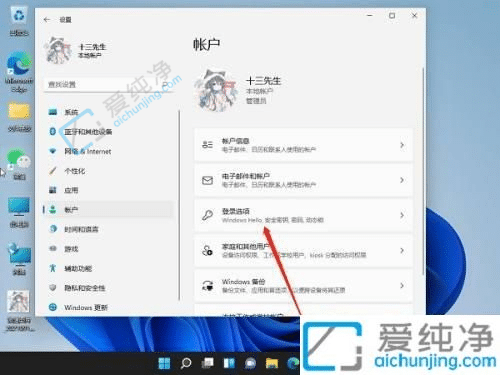Select WeChat desktop shortcut
500x375 pixels.
pyautogui.click(x=19, y=164)
